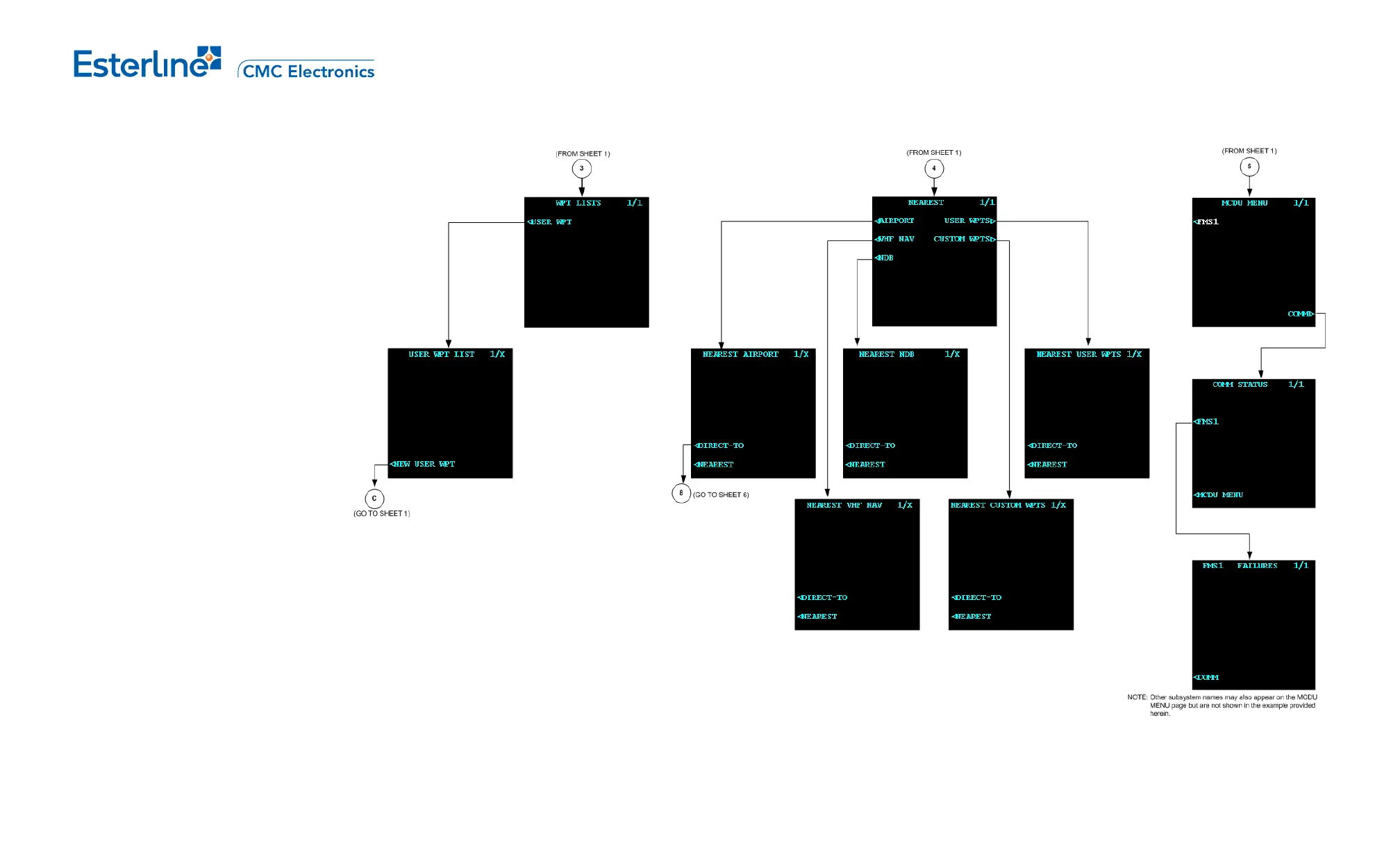
Task: Select CUSTOM WPTS on NEAREST page
Action: tap(965, 239)
